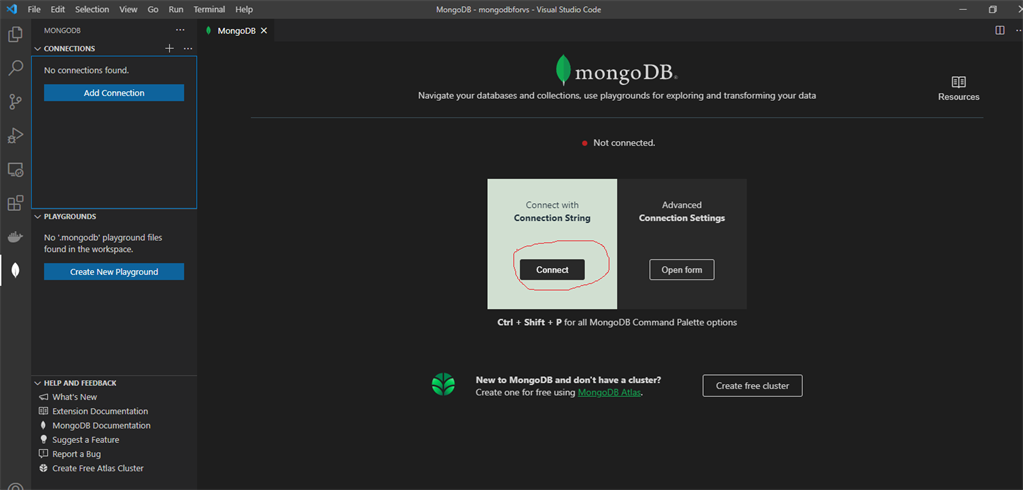Viewport: 1023px width, 490px height.
Task: Minimize the VS Code window
Action: tap(963, 10)
